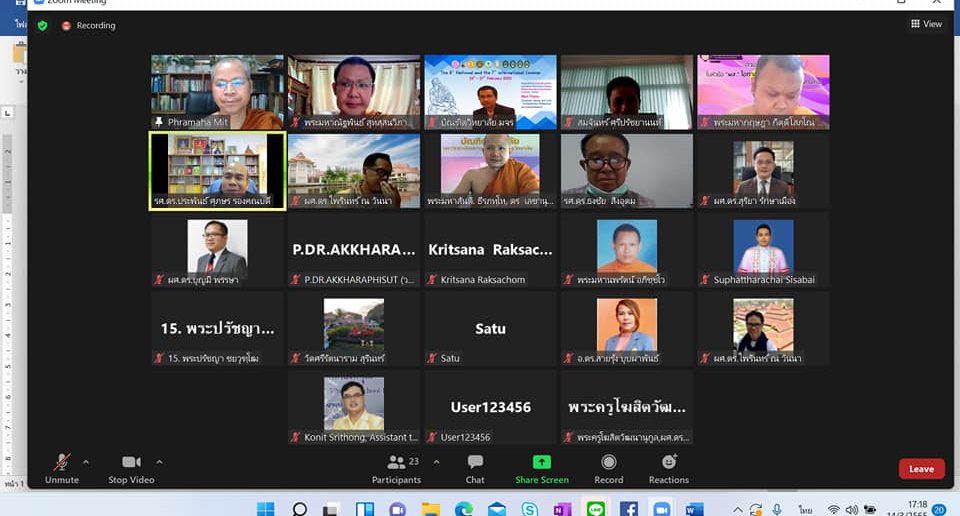Image resolution: width=960 pixels, height=516 pixels.
Task: Expand audio options arrow beside Unmute
Action: [86, 462]
